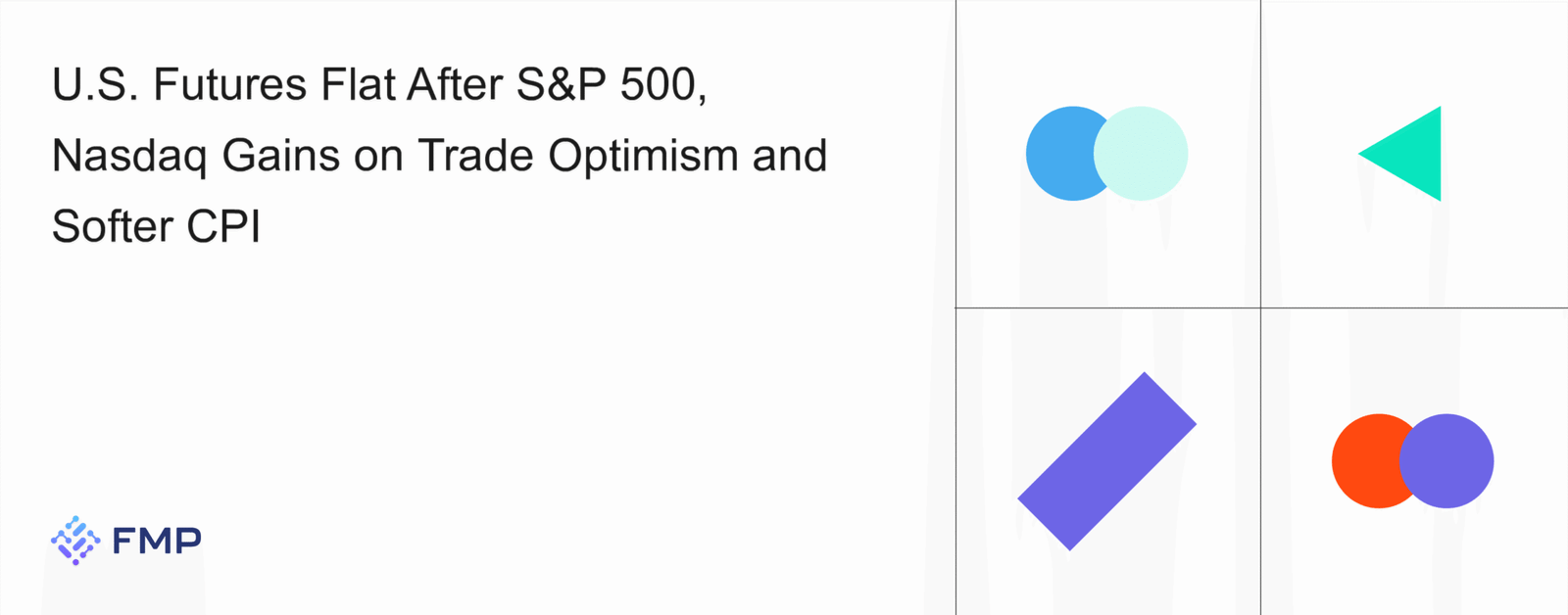Select the pale mint circle shape
Image resolution: width=1568 pixels, height=615 pixels.
(1149, 154)
